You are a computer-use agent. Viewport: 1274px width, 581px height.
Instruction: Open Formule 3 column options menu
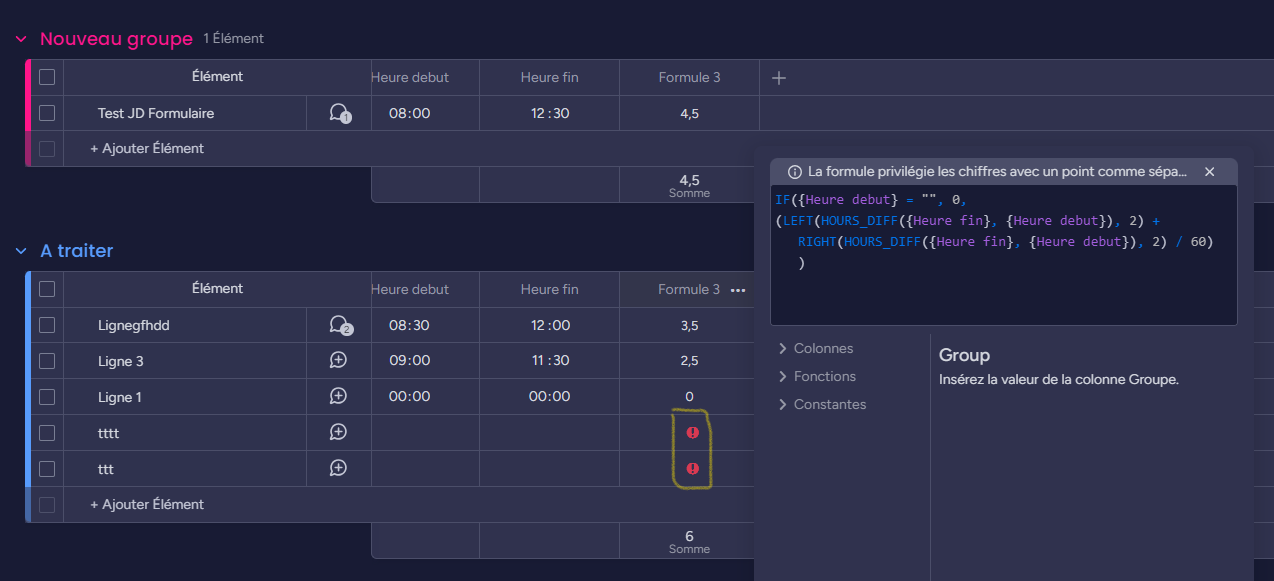pyautogui.click(x=738, y=290)
